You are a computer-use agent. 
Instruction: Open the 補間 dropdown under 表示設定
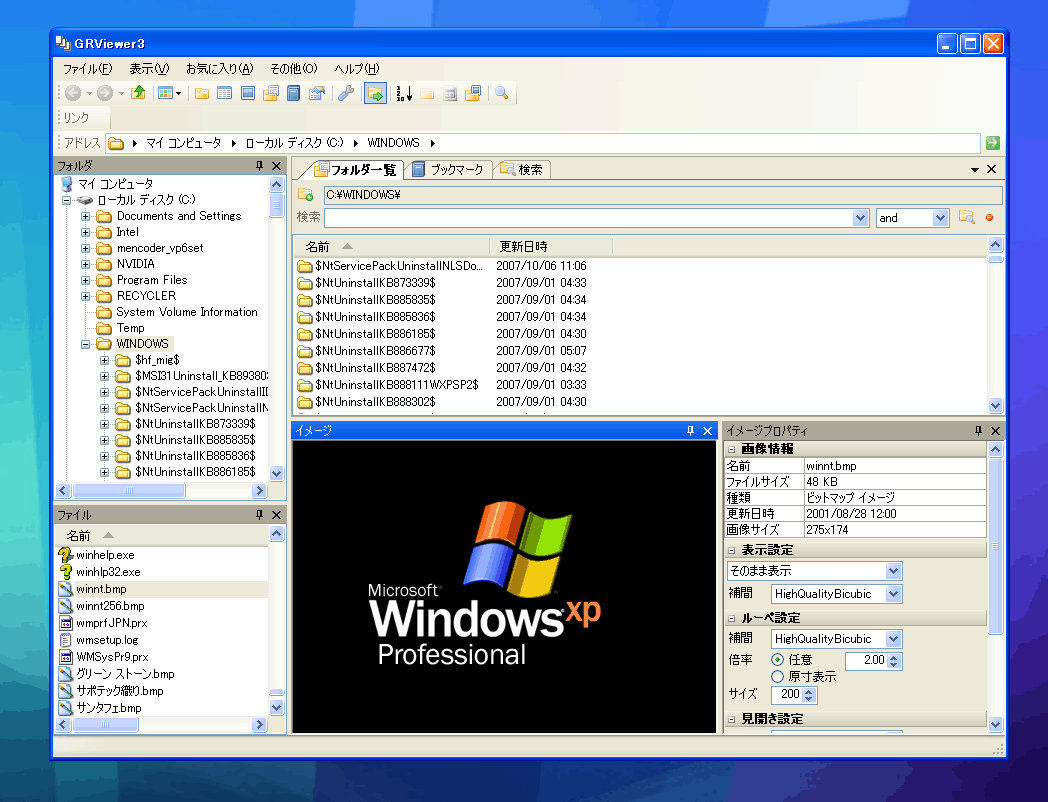[x=894, y=593]
